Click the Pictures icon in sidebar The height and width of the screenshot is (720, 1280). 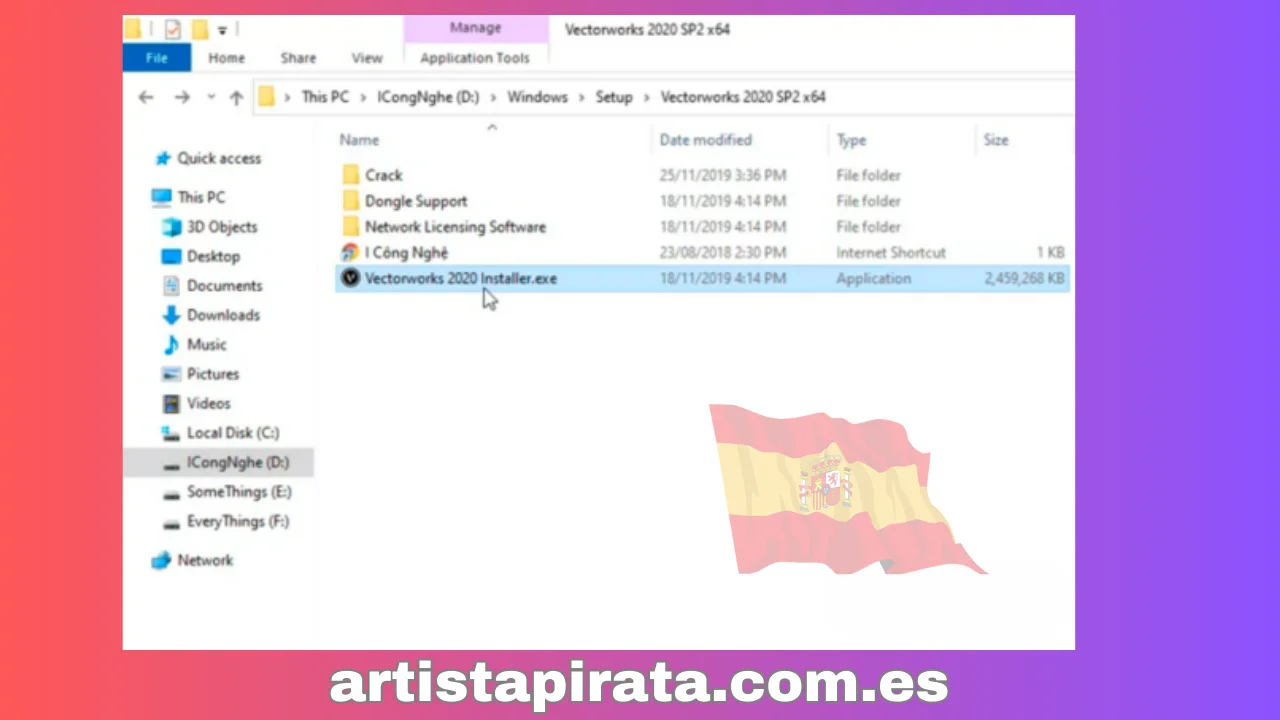click(171, 374)
